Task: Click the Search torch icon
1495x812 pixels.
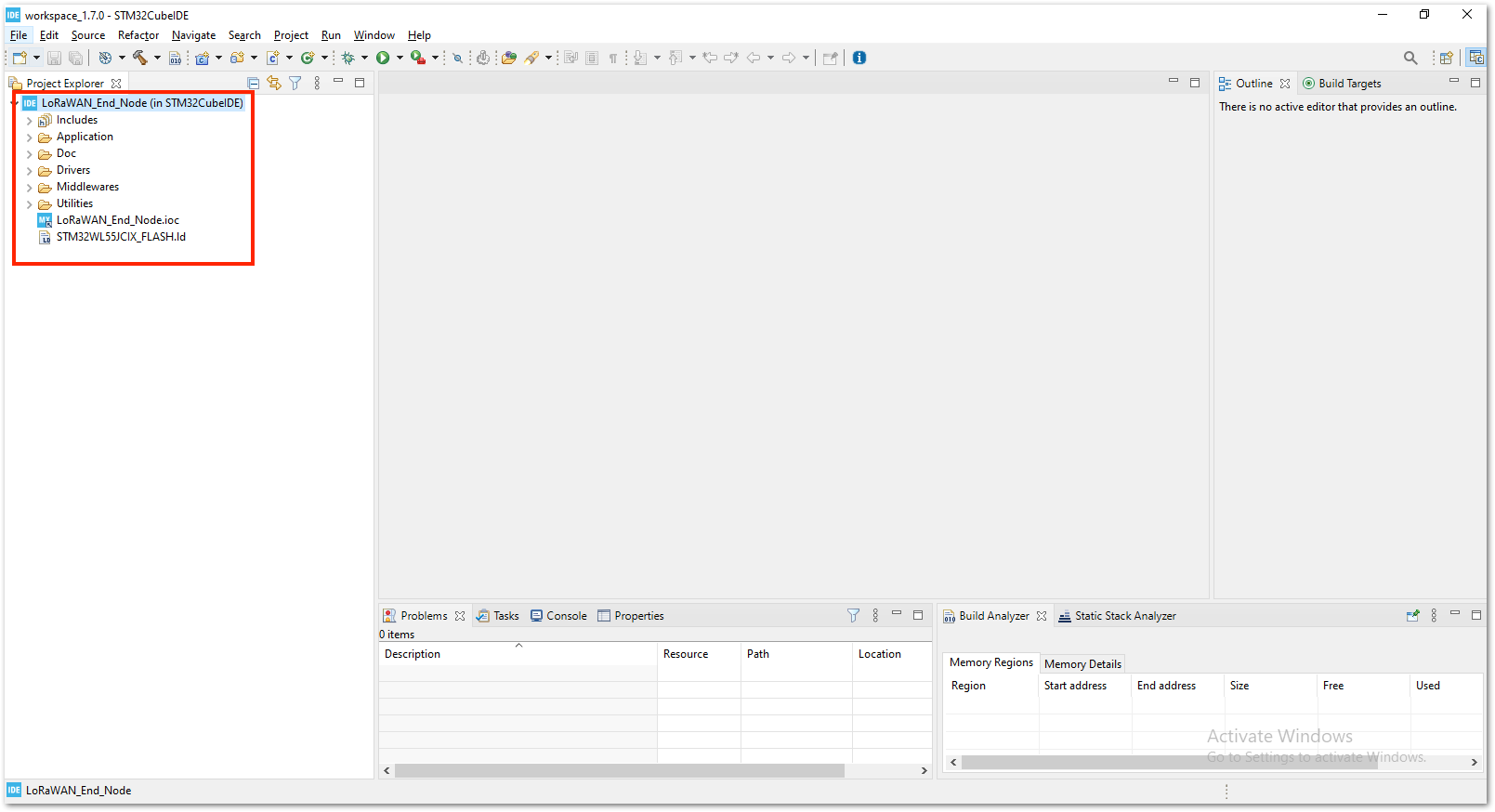Action: pos(531,58)
